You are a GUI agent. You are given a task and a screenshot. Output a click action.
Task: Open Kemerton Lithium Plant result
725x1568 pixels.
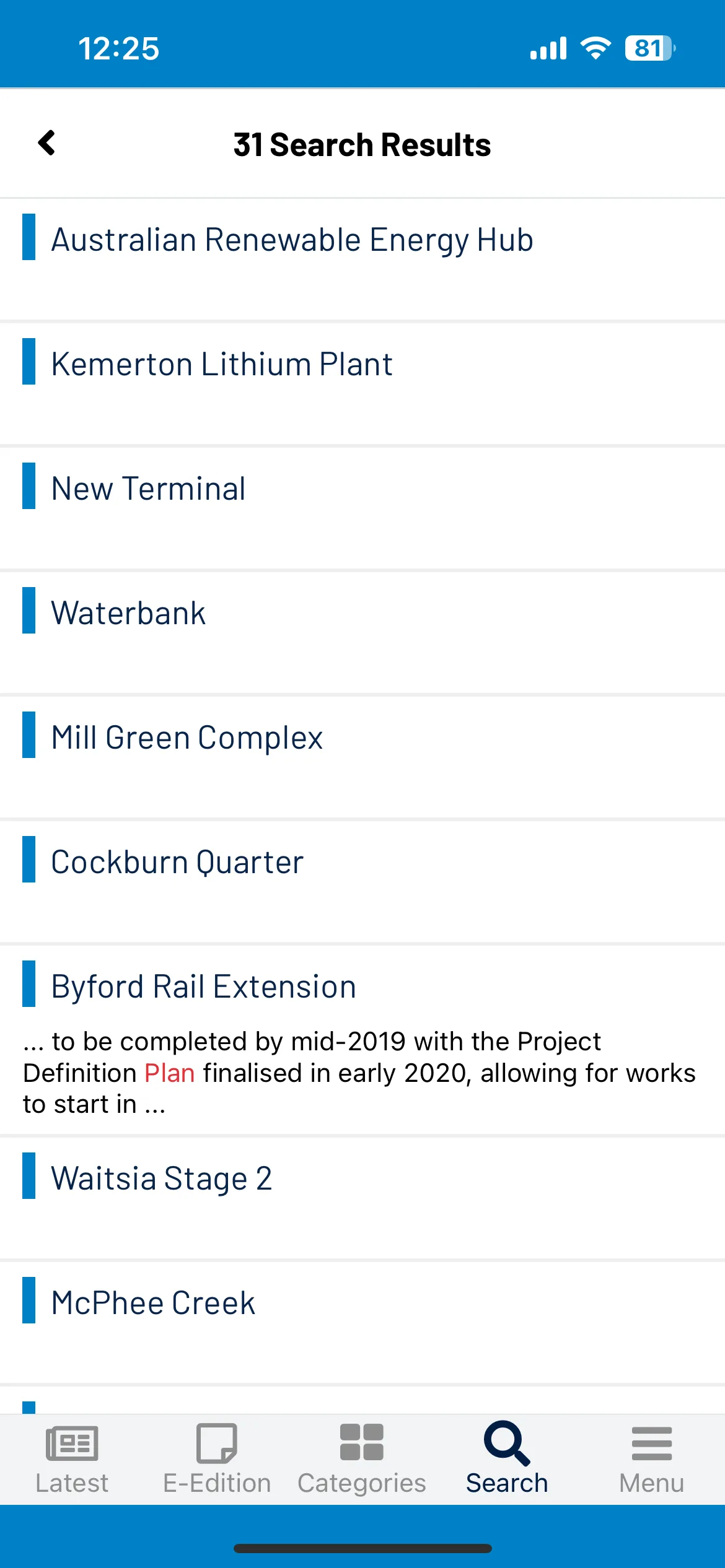pos(362,384)
